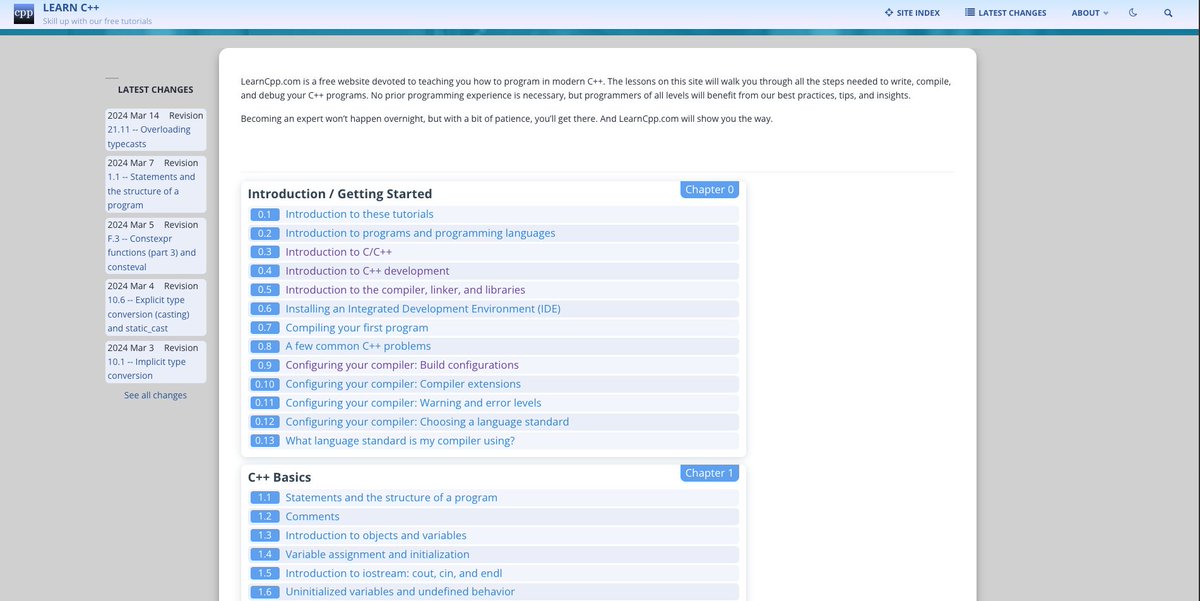The image size is (1200, 601).
Task: Open the Site Index menu item
Action: [912, 13]
